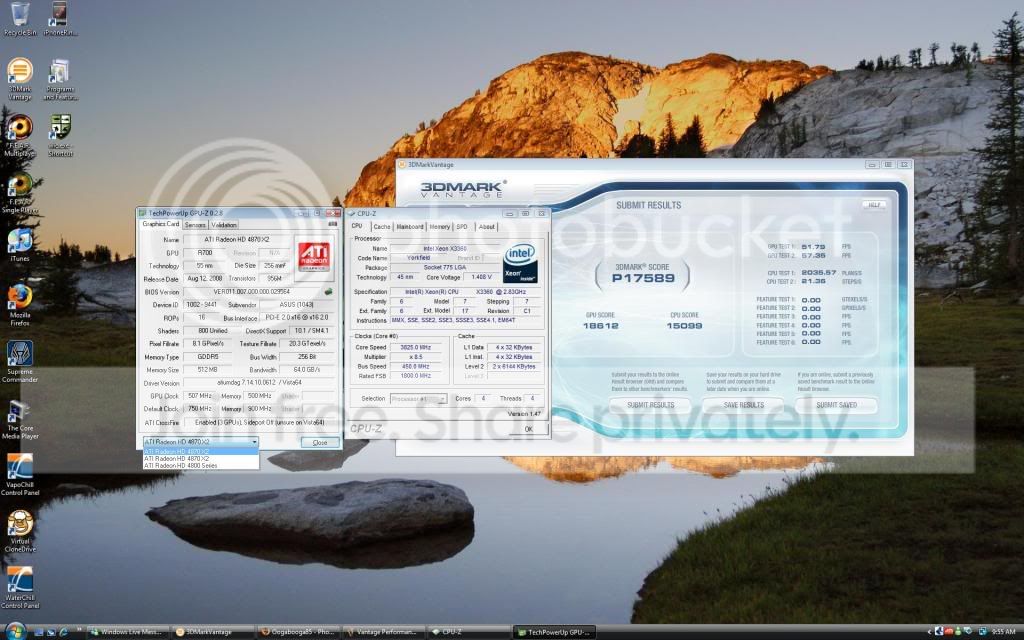Open the Mainboard tab in CPU-Z
The height and width of the screenshot is (640, 1024).
coord(409,227)
